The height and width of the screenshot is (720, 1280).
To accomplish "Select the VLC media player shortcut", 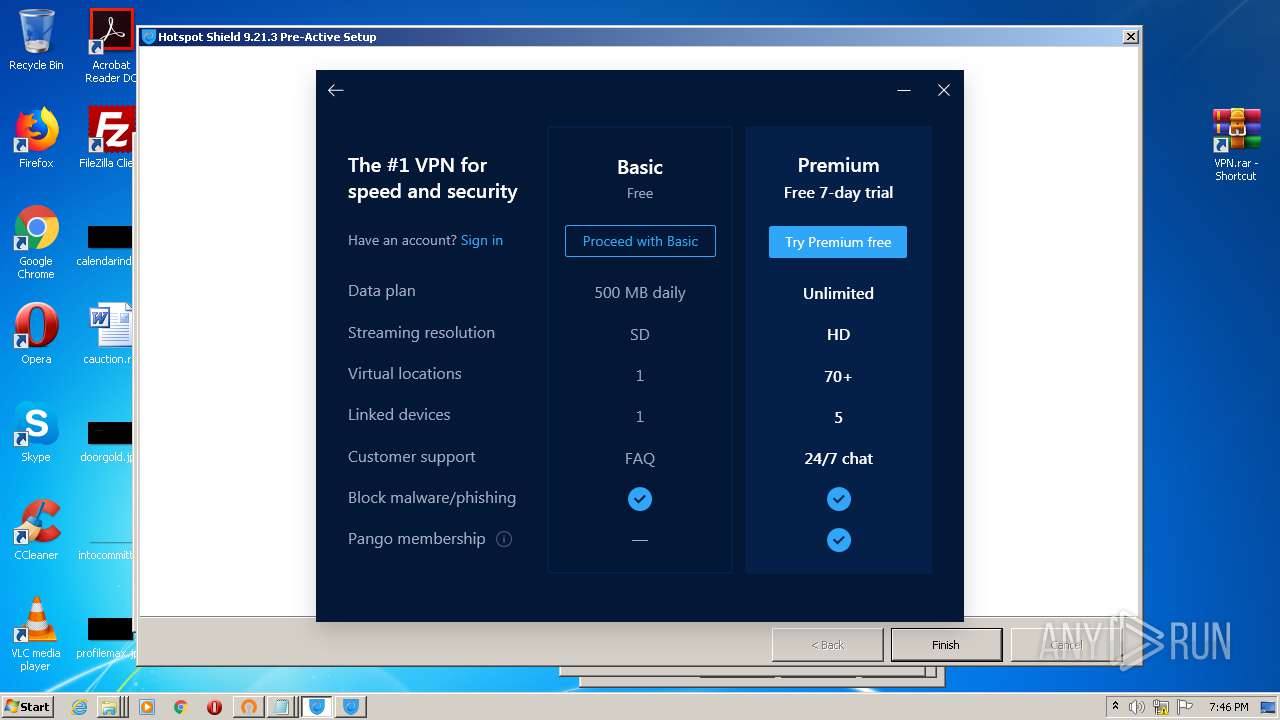I will (36, 634).
